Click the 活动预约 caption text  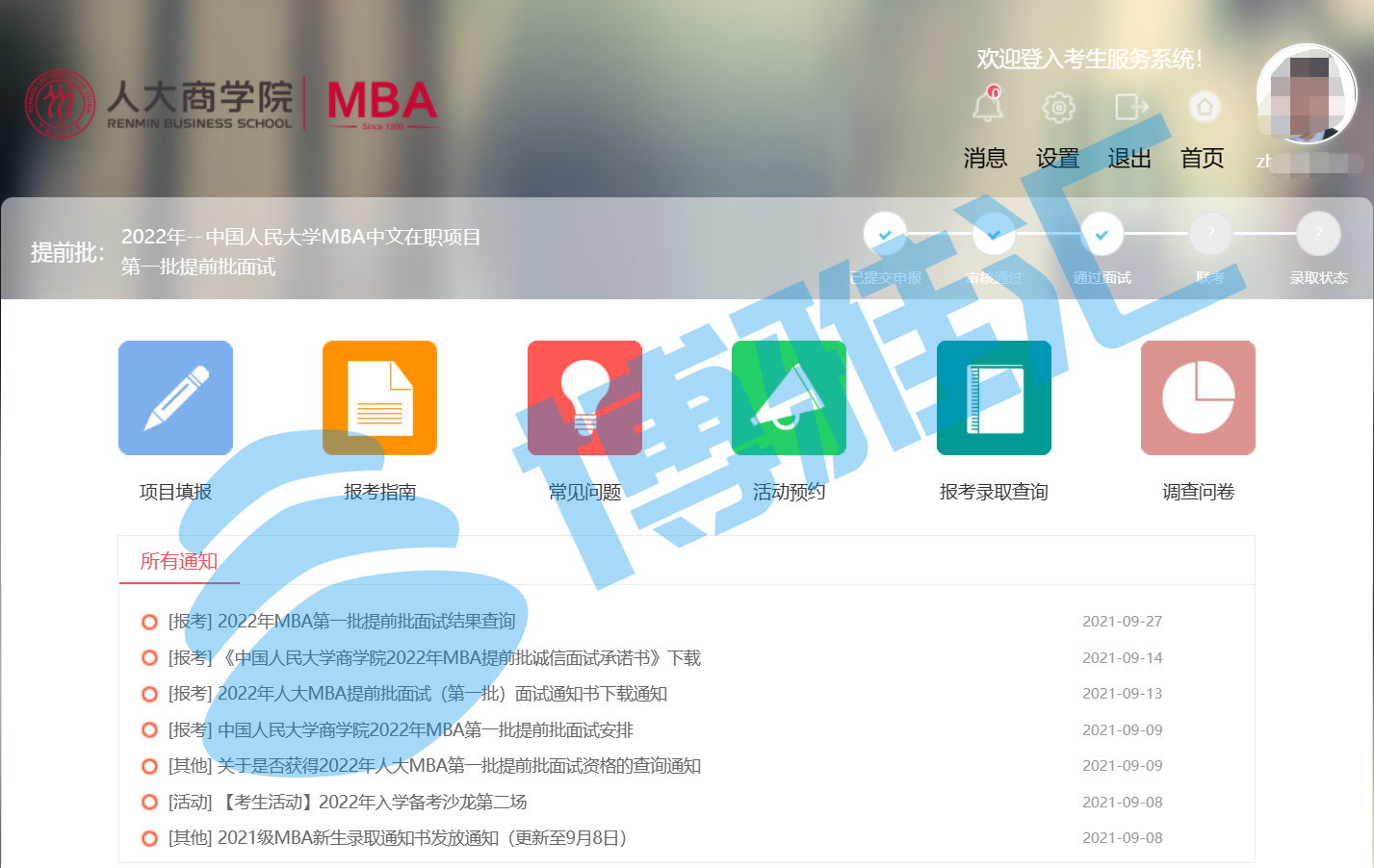(x=789, y=492)
